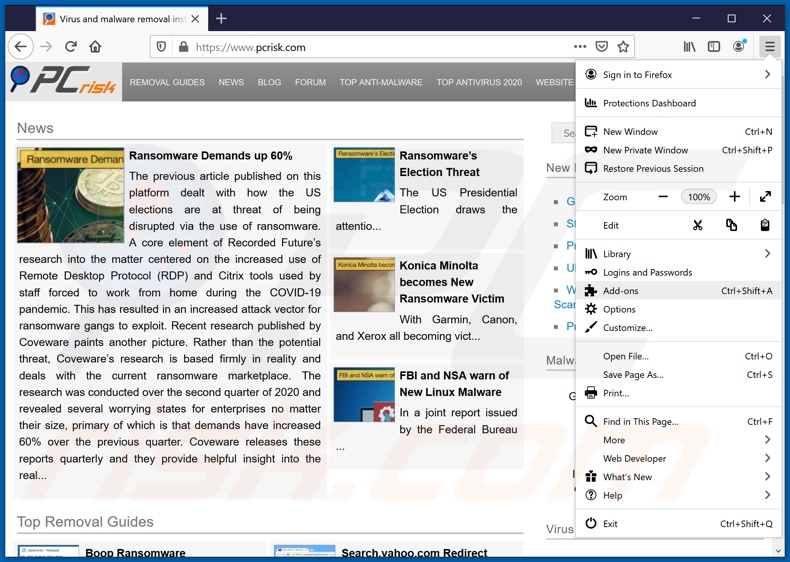
Task: Select the Virus and malware removal tab
Action: pos(121,19)
